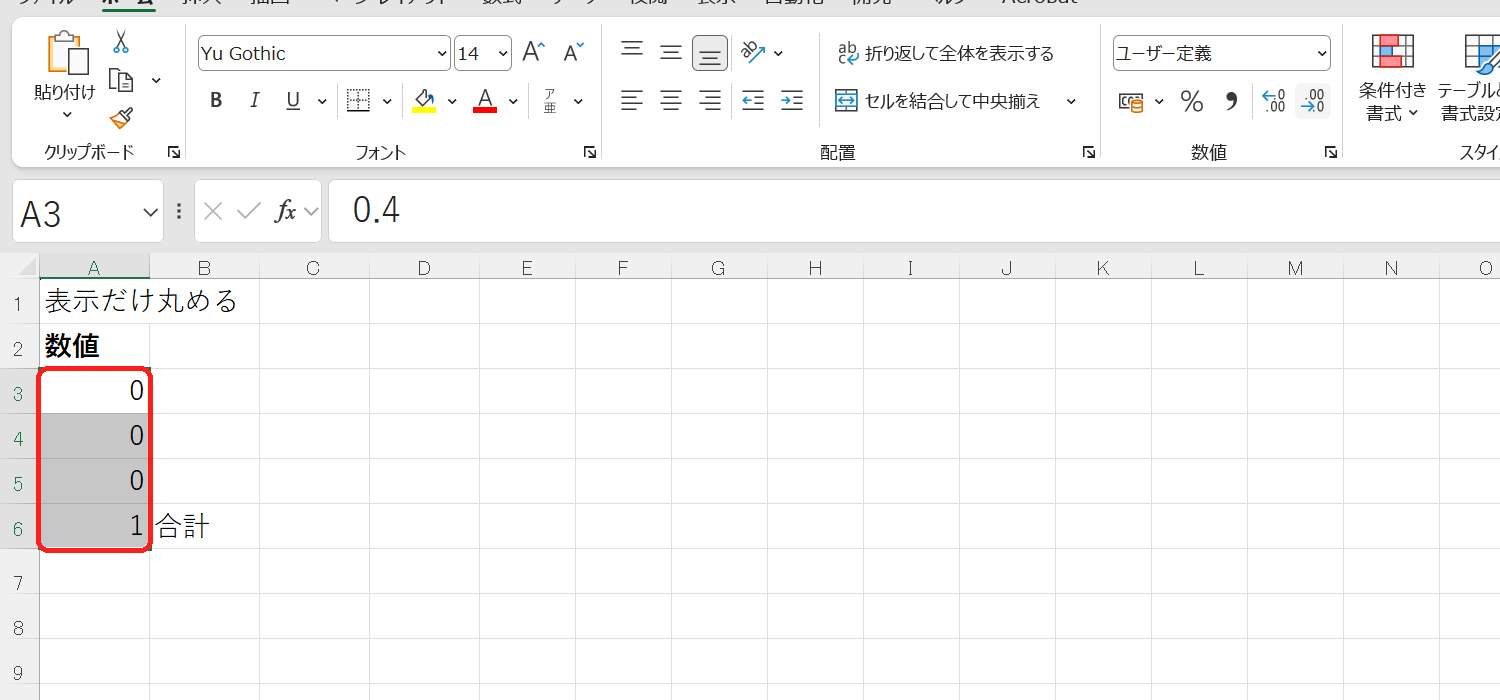Screen dimensions: 1500x700
Task: Cut selection with the scissors icon
Action: tap(121, 42)
